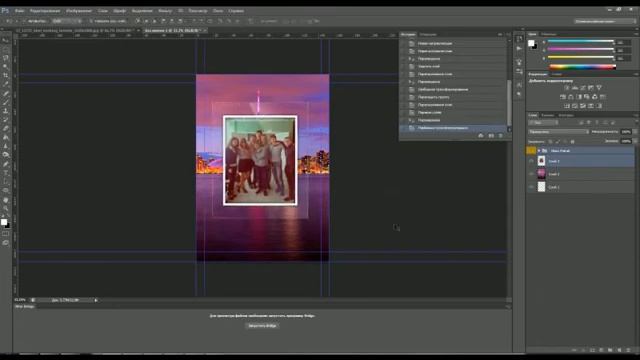Toggle visibility of the layer group
The height and width of the screenshot is (360, 640).
(x=531, y=151)
